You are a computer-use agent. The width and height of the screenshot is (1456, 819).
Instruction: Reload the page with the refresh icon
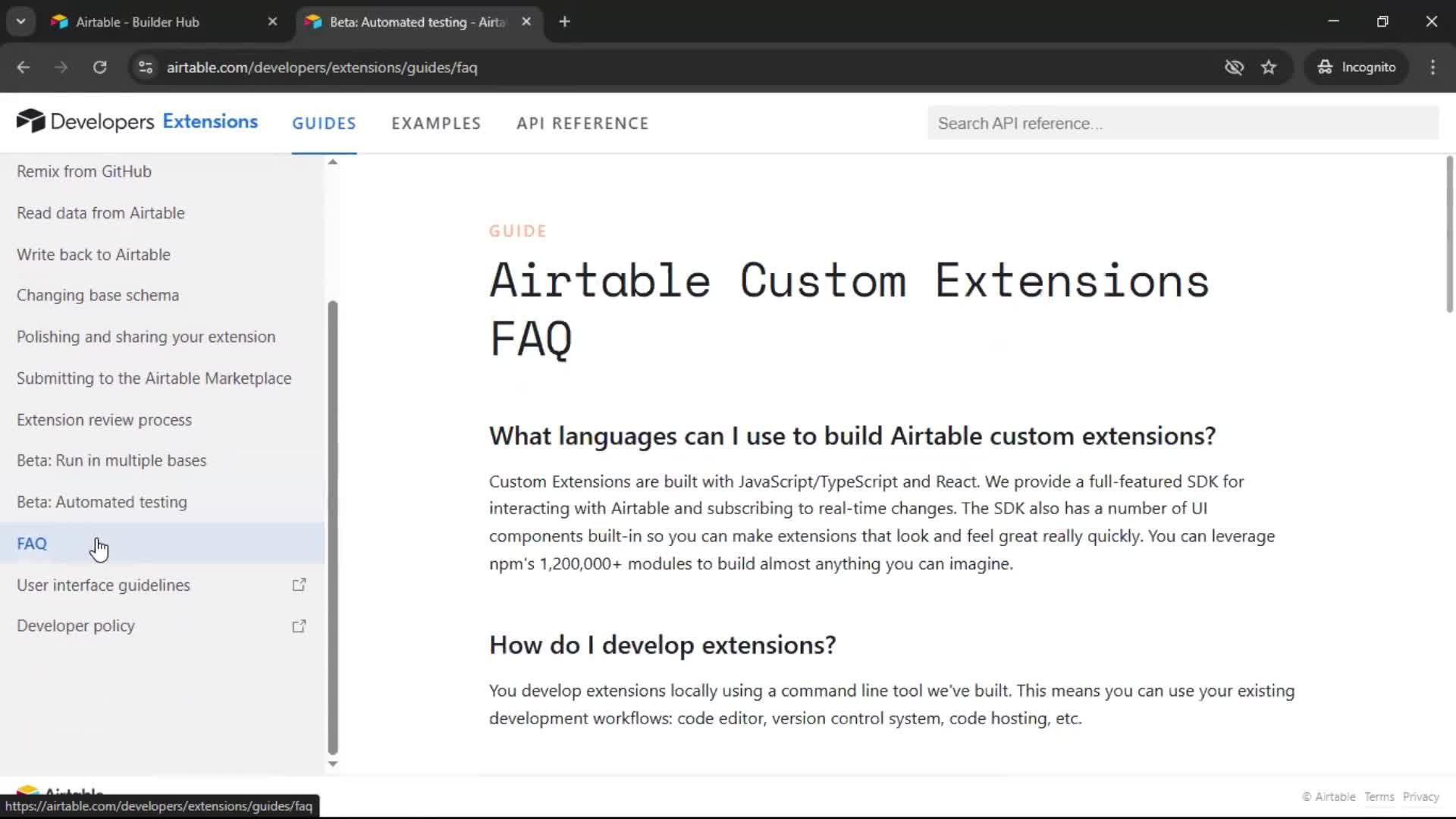(x=99, y=67)
